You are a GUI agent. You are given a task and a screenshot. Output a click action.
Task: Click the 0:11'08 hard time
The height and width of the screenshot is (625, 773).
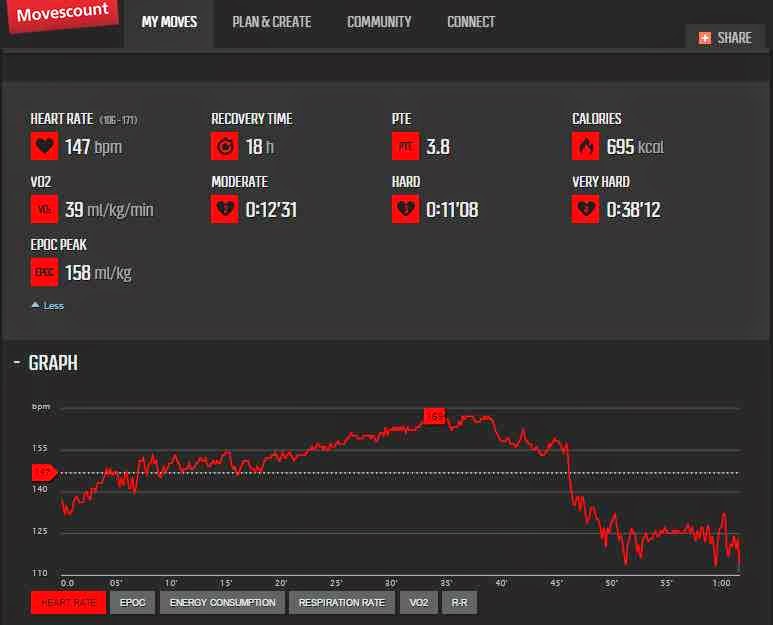[x=452, y=209]
